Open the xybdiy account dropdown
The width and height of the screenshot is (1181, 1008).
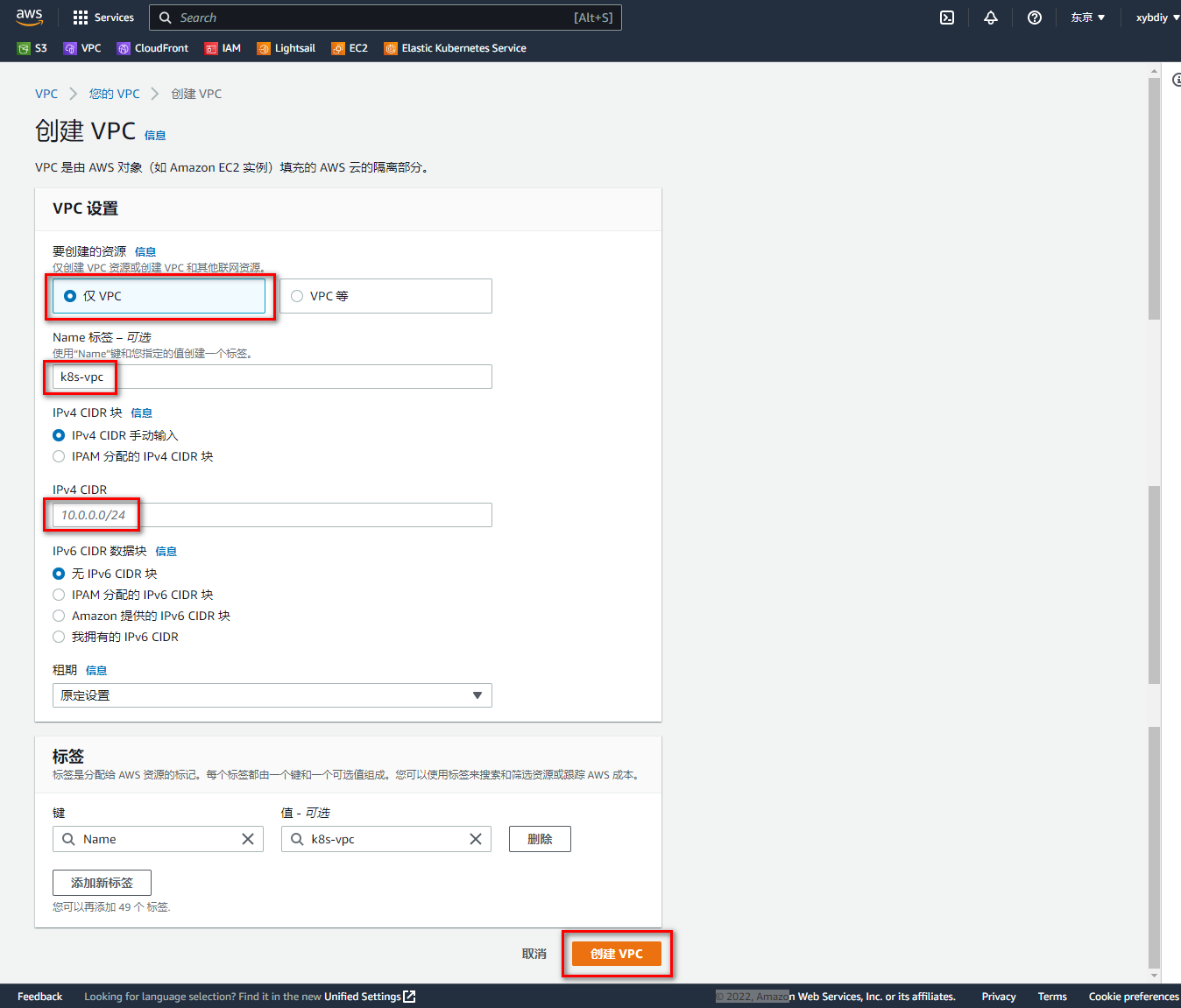(x=1157, y=18)
